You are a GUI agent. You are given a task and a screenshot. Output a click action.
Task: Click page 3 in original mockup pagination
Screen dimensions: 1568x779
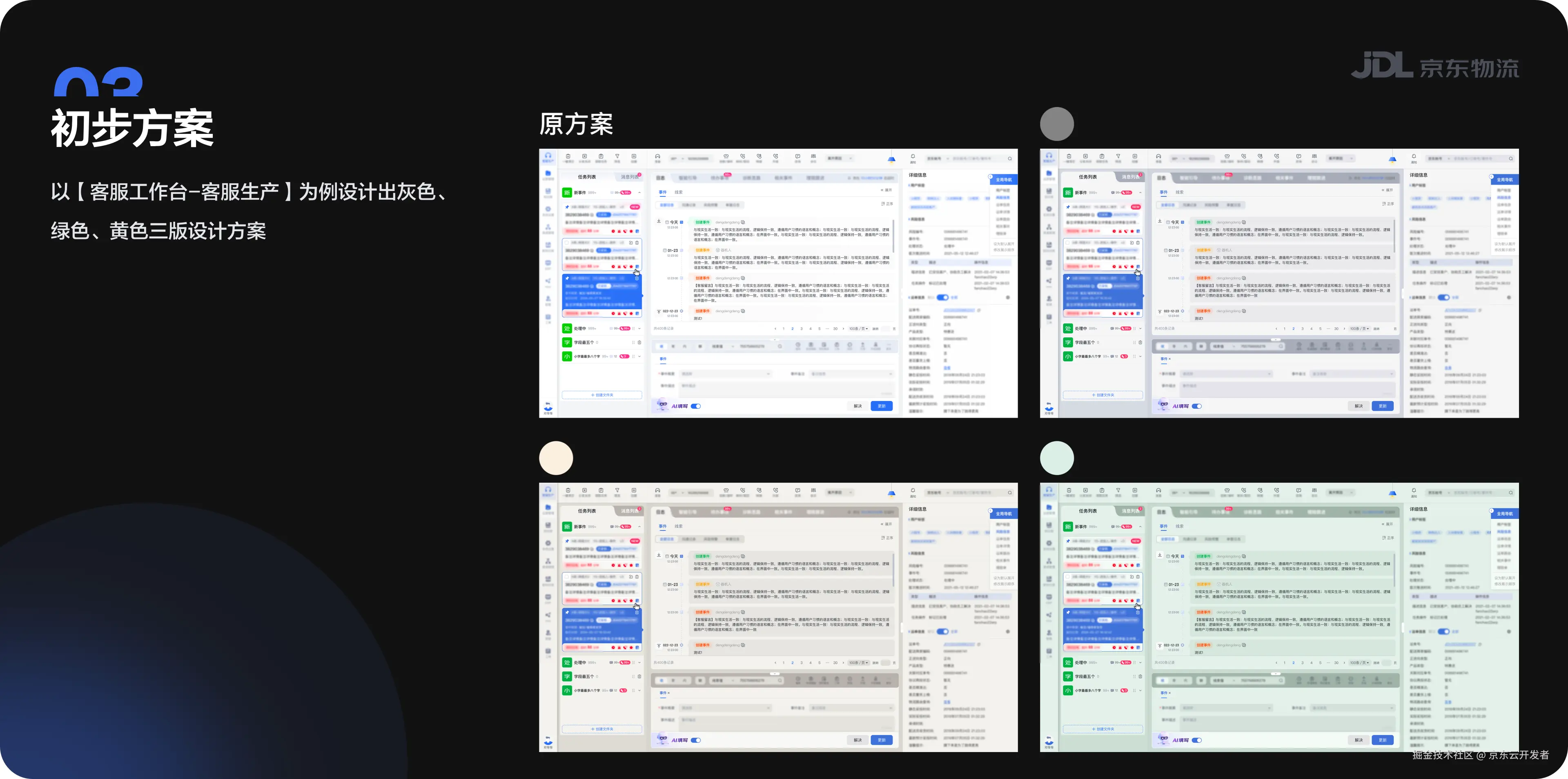point(801,329)
